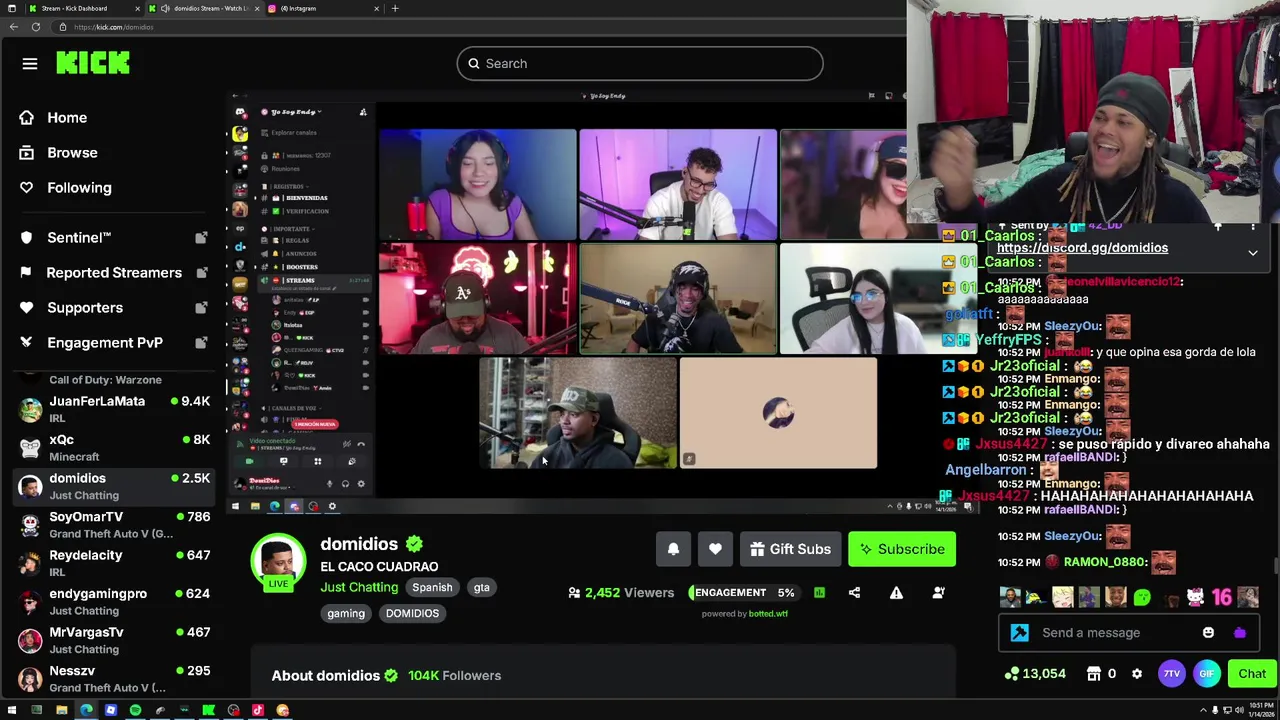1280x720 pixels.
Task: Click the gta tag
Action: coord(481,588)
